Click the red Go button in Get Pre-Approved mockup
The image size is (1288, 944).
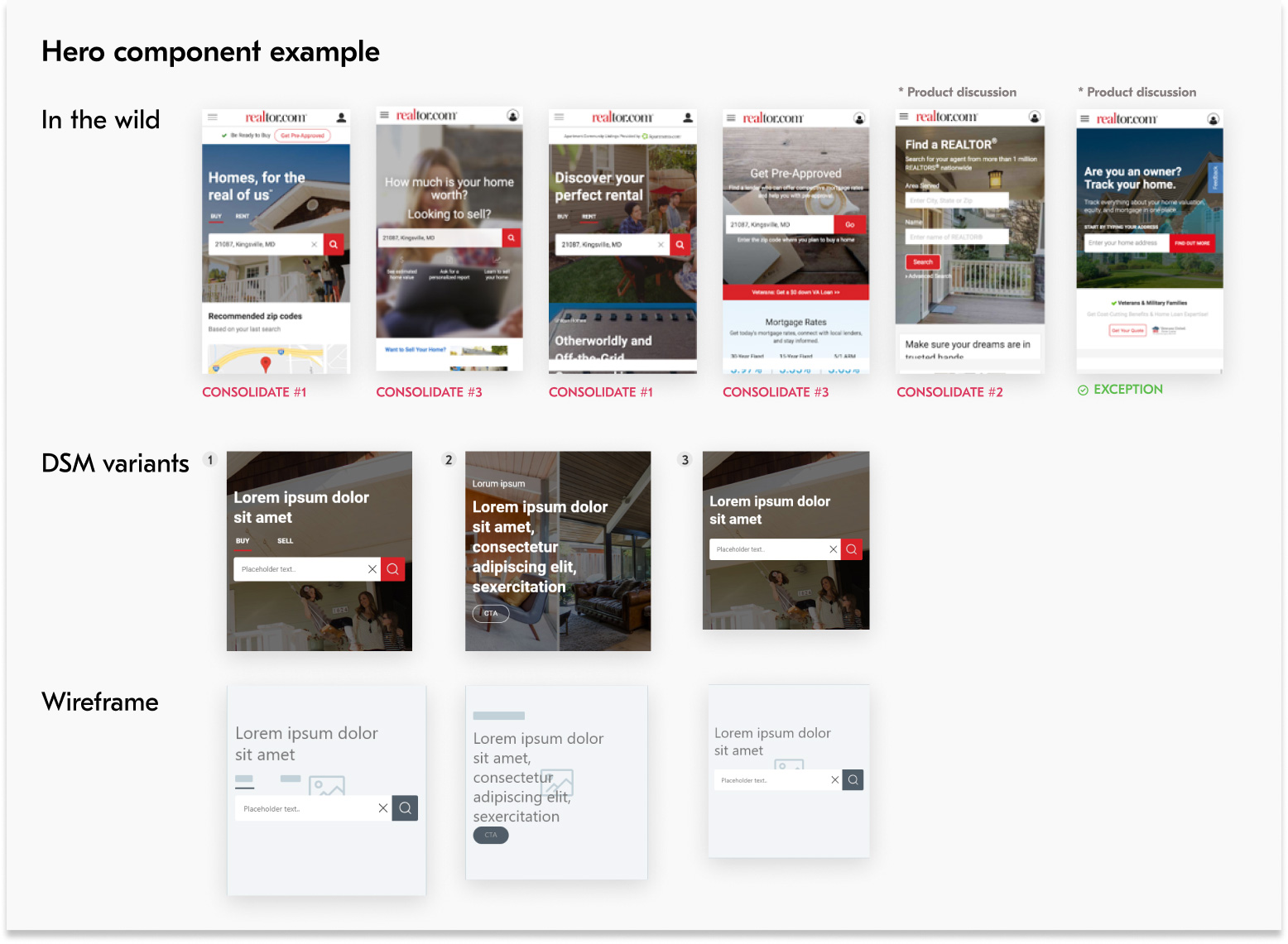pos(850,224)
